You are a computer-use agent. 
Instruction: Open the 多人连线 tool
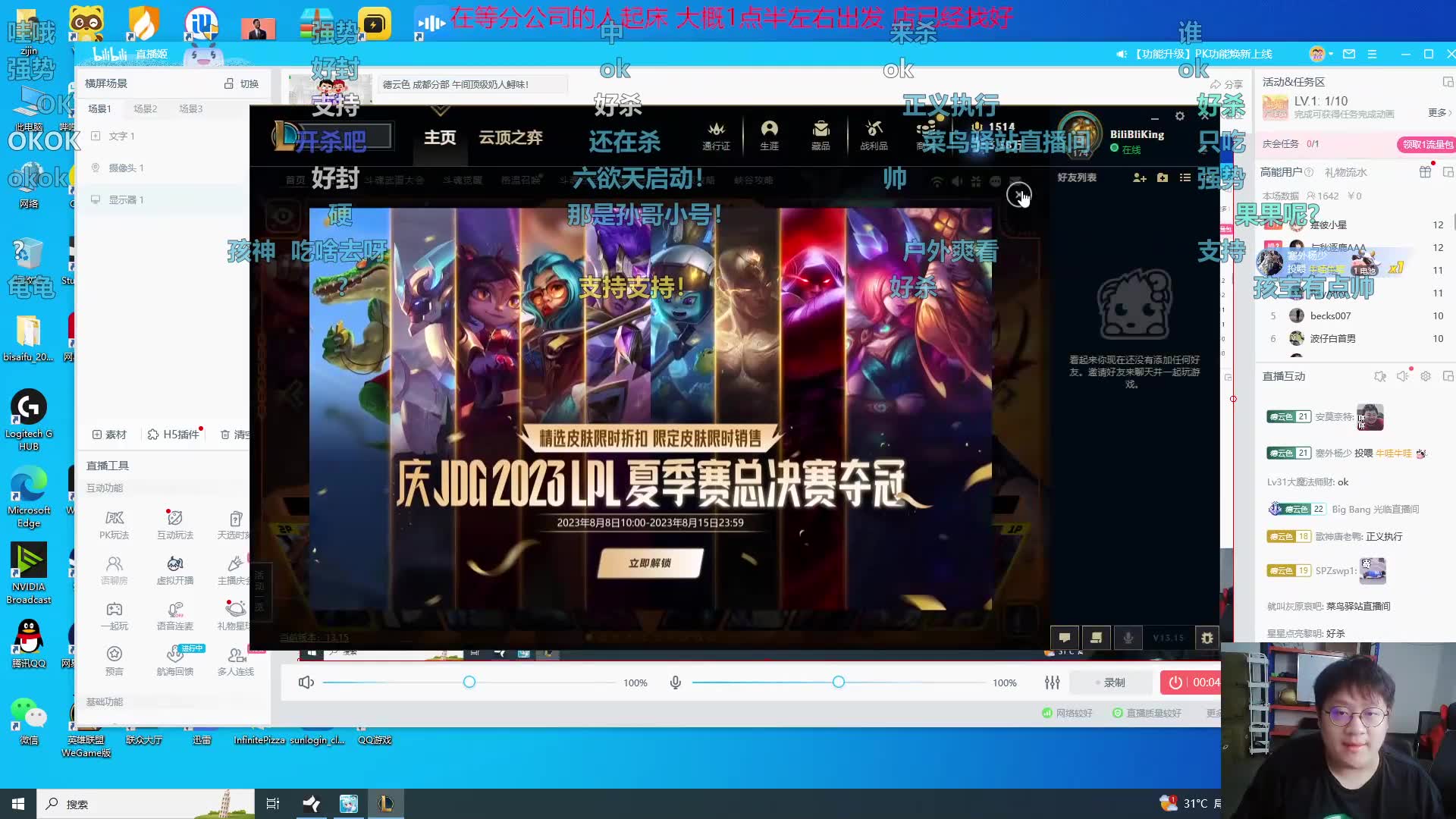tap(236, 661)
